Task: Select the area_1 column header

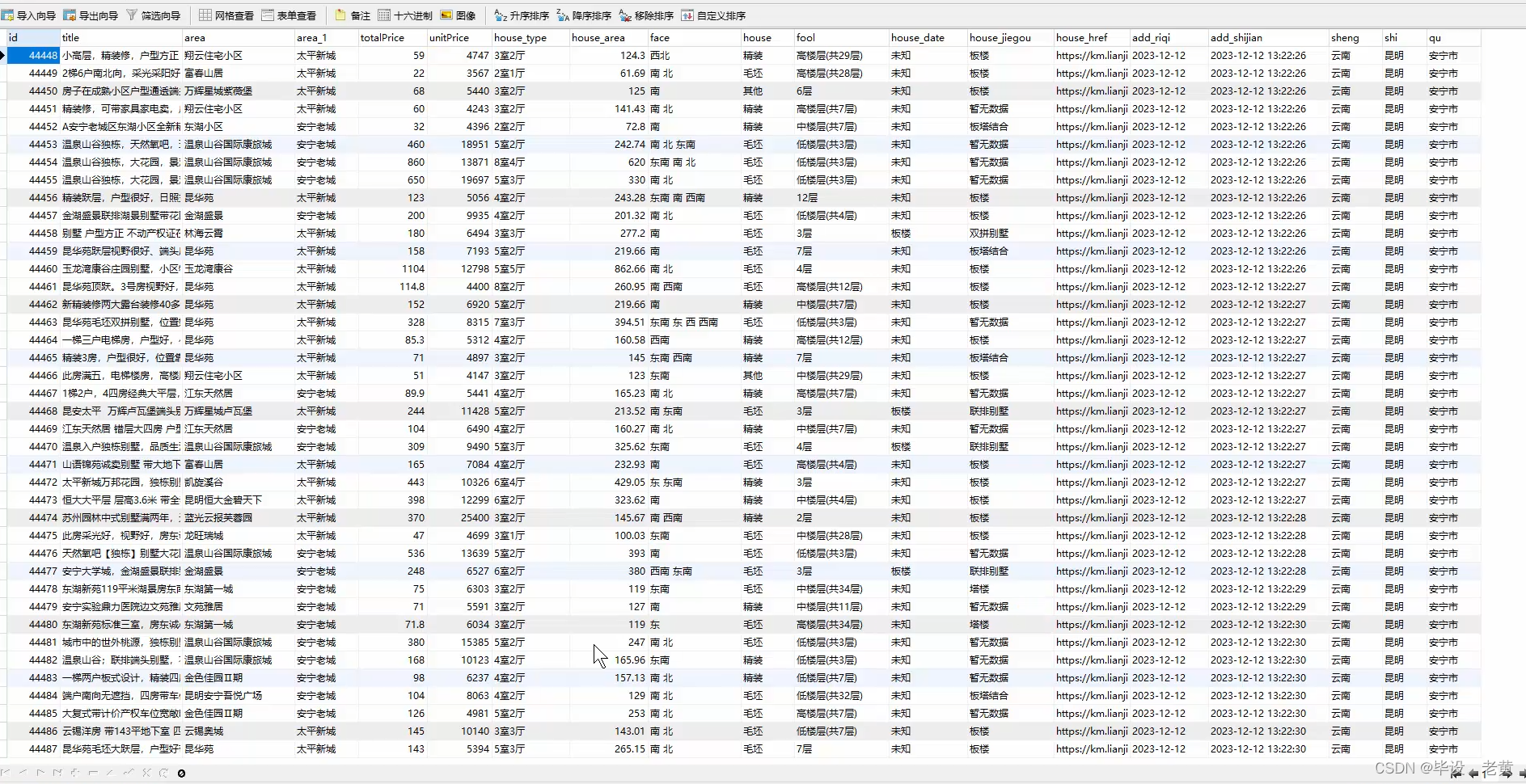Action: point(327,37)
